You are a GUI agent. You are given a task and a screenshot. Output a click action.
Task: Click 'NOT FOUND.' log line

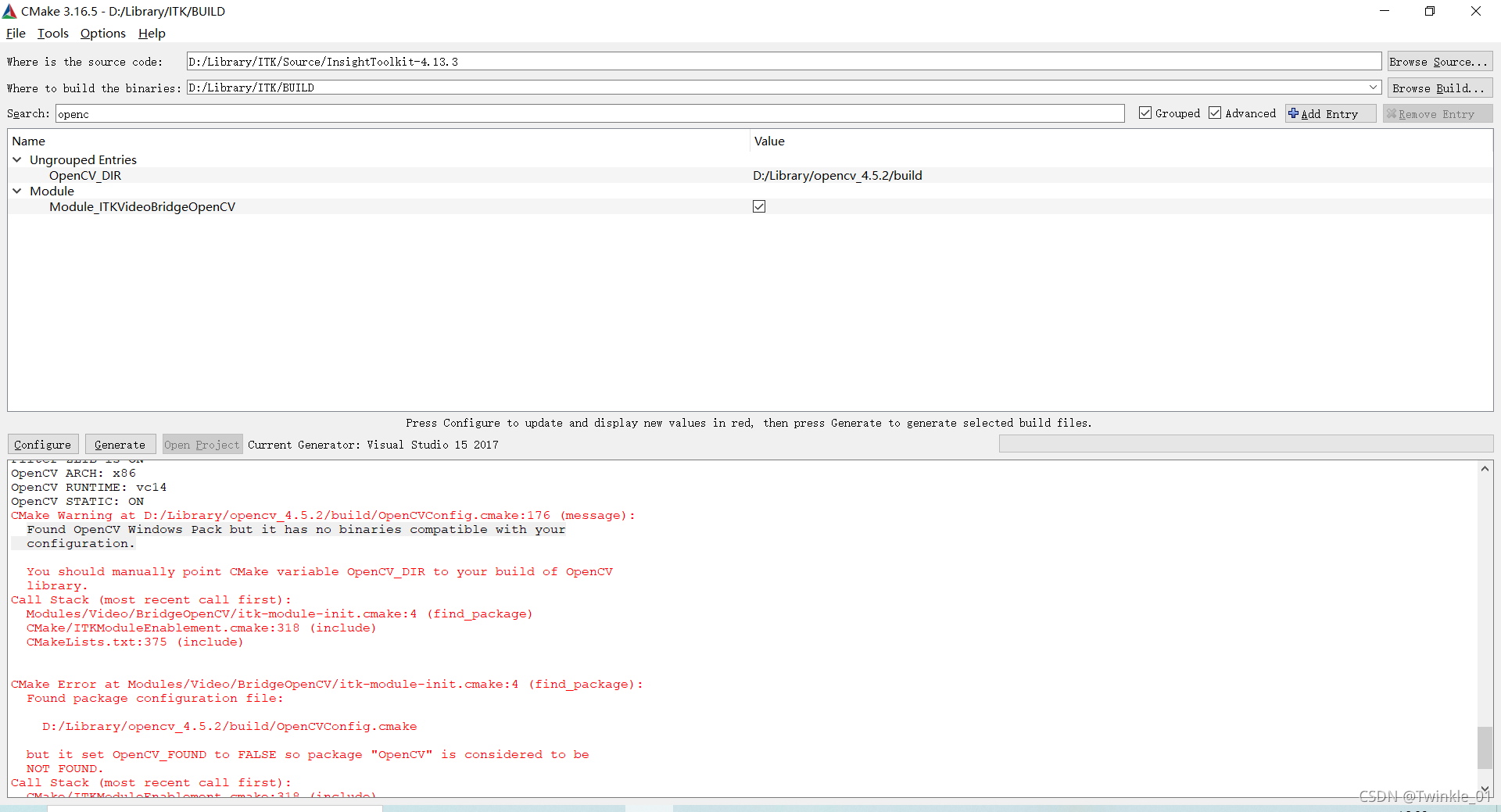64,768
